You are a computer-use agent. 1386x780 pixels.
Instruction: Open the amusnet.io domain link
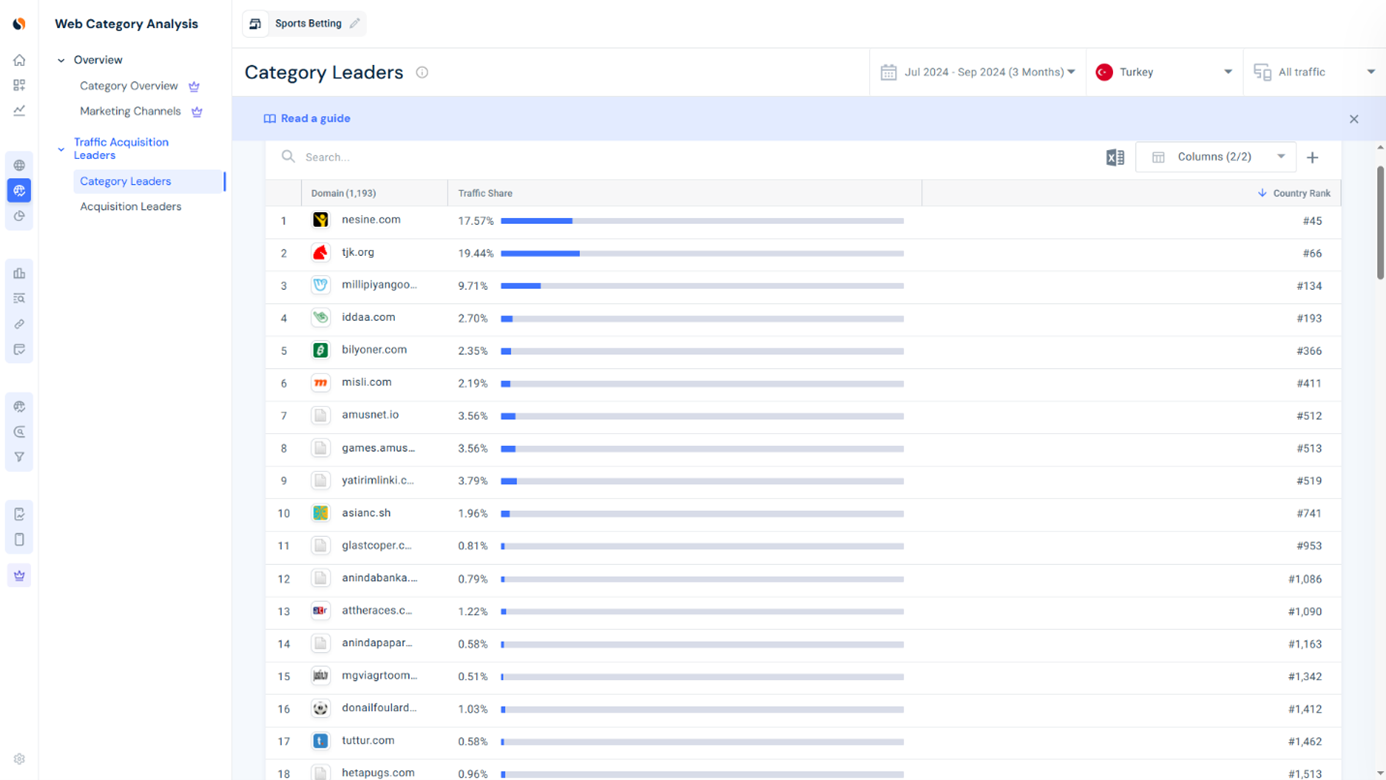tap(370, 415)
